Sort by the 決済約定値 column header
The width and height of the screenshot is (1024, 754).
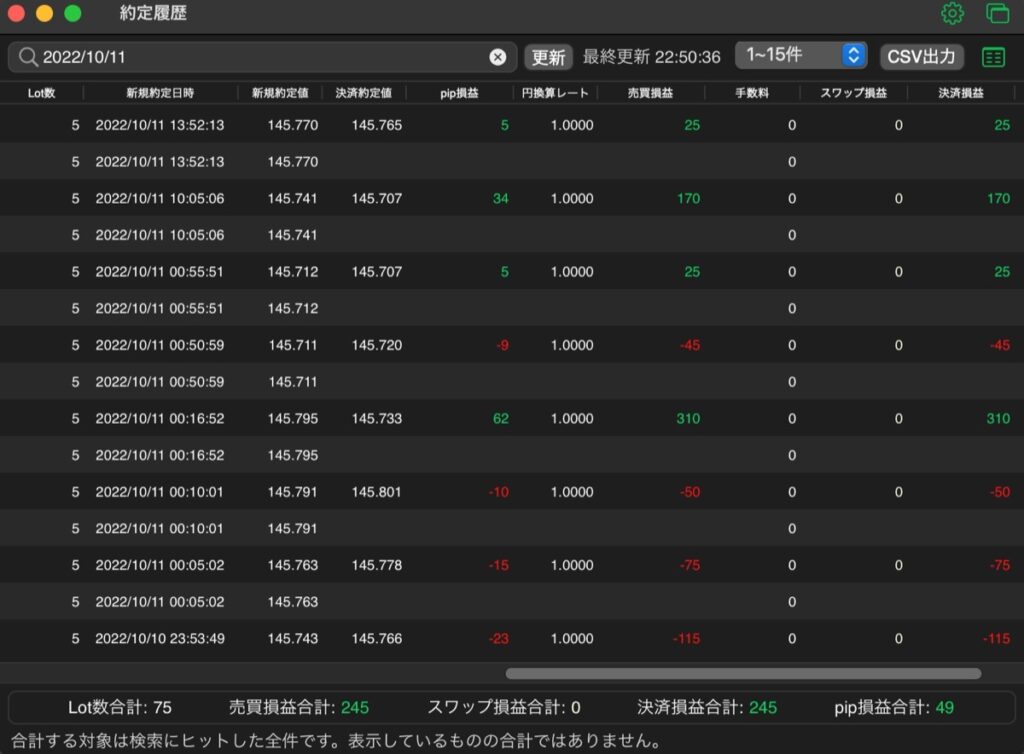click(364, 93)
